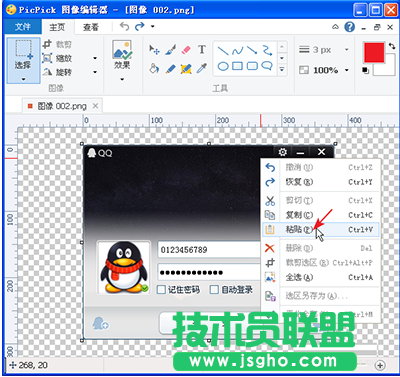Select the yellow highlighter tool

pos(186,69)
